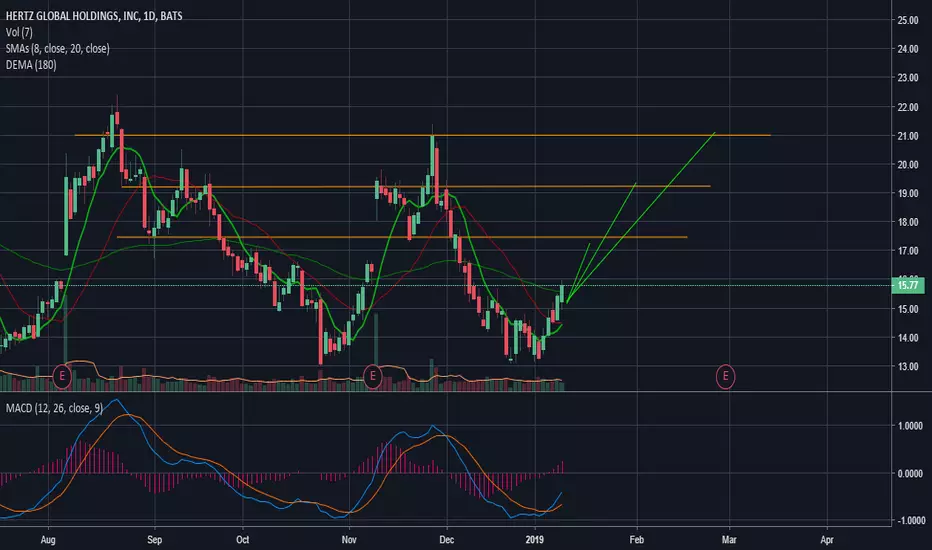Click the 21.00 price axis label

click(x=908, y=136)
